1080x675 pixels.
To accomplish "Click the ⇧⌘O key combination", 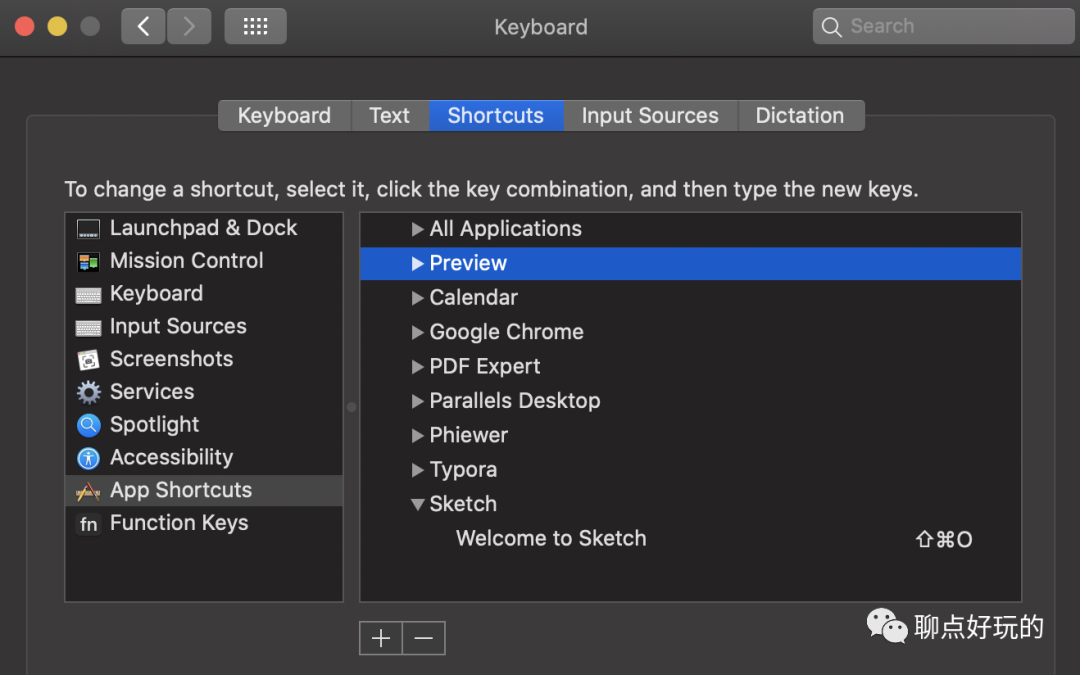I will click(944, 539).
